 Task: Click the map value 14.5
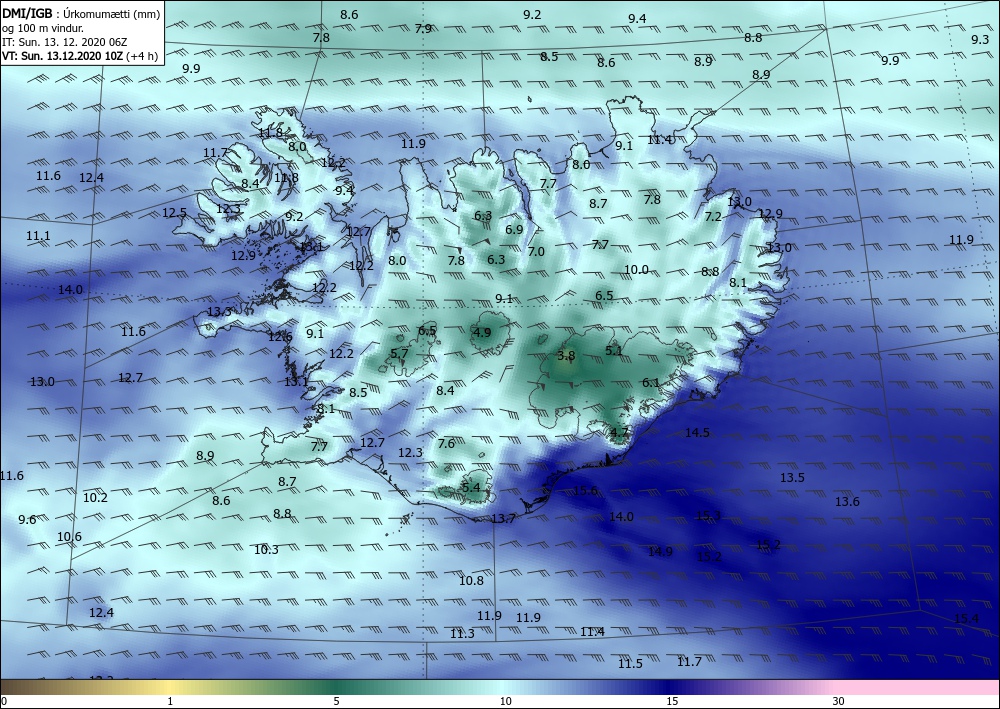[697, 433]
